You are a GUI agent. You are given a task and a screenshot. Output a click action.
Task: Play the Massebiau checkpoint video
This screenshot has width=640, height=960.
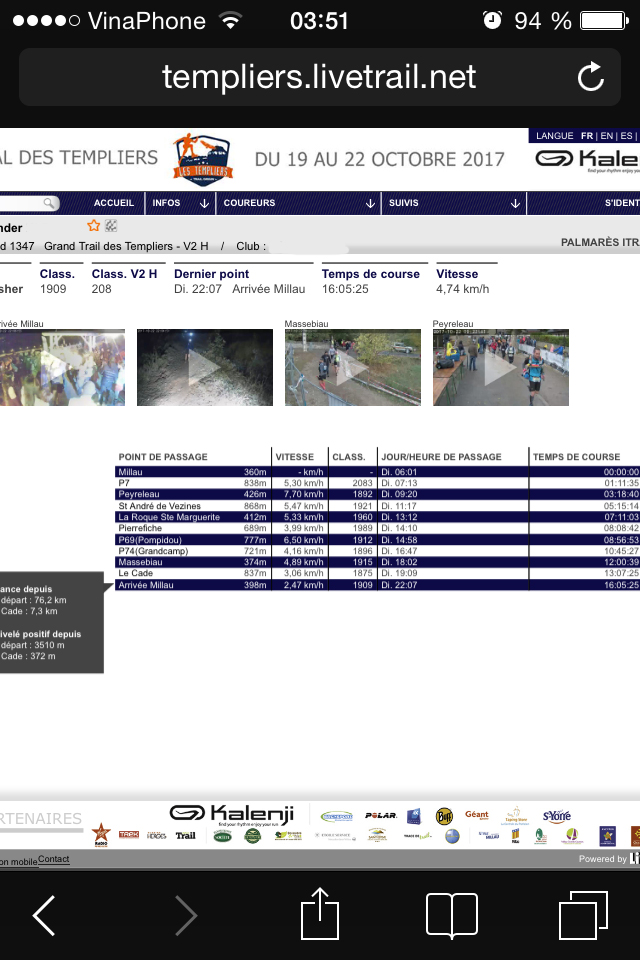(x=352, y=368)
